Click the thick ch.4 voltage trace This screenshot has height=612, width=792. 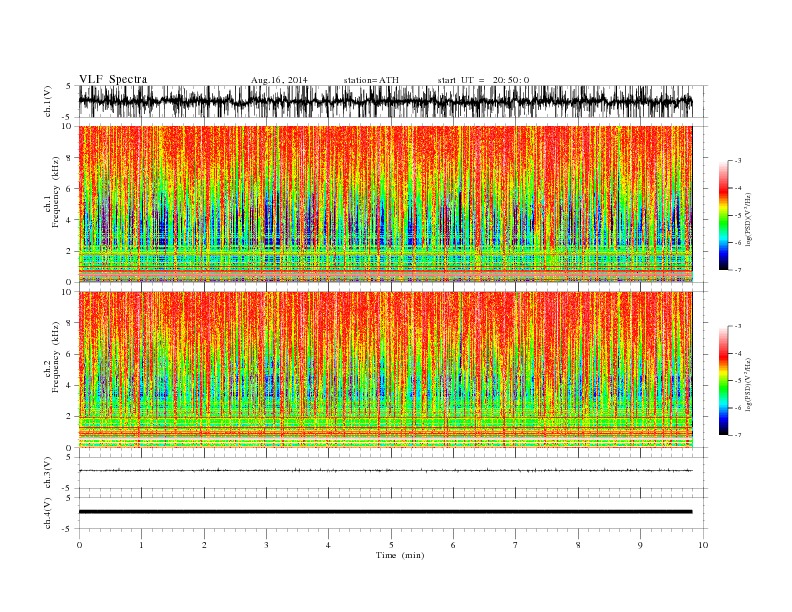coord(385,512)
